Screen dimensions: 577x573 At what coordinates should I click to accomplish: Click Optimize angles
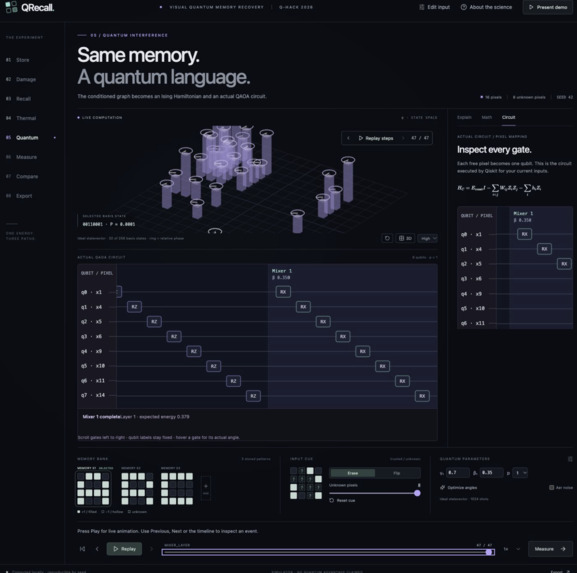[459, 487]
